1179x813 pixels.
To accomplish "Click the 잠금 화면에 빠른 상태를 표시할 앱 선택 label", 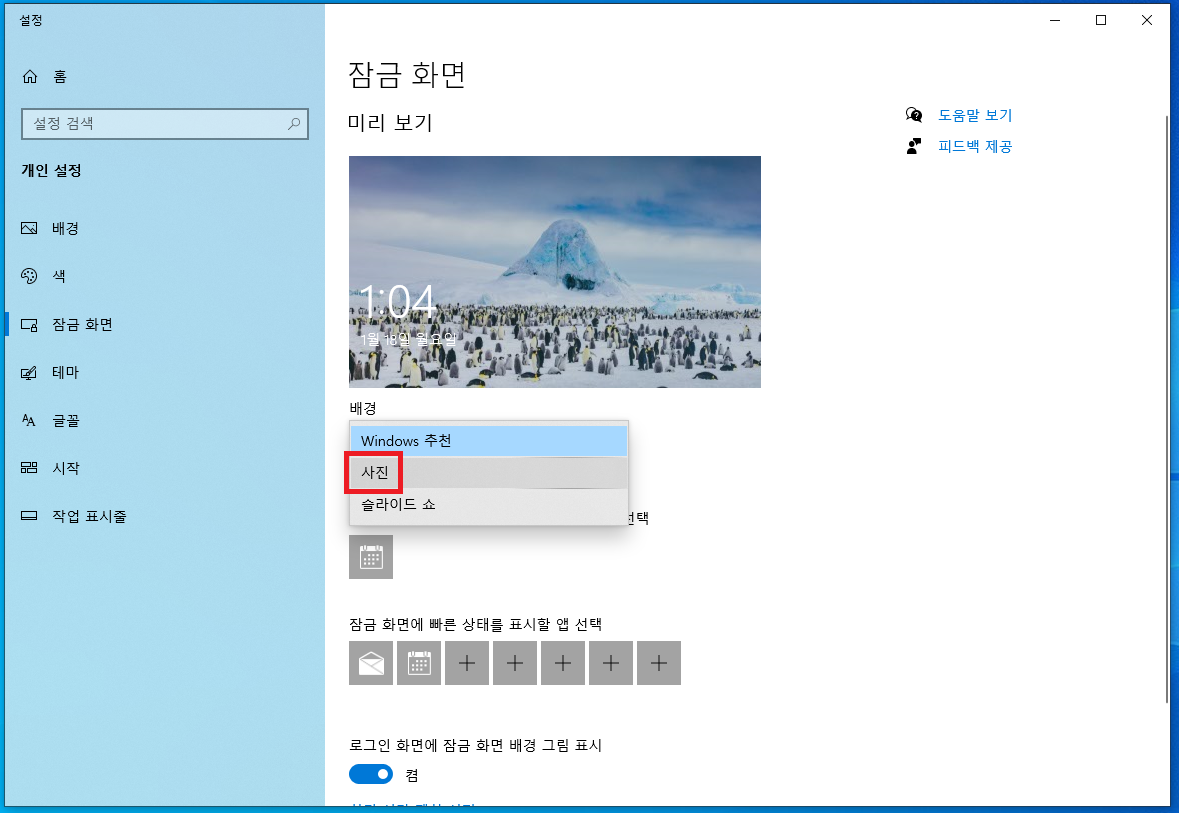I will tap(475, 624).
